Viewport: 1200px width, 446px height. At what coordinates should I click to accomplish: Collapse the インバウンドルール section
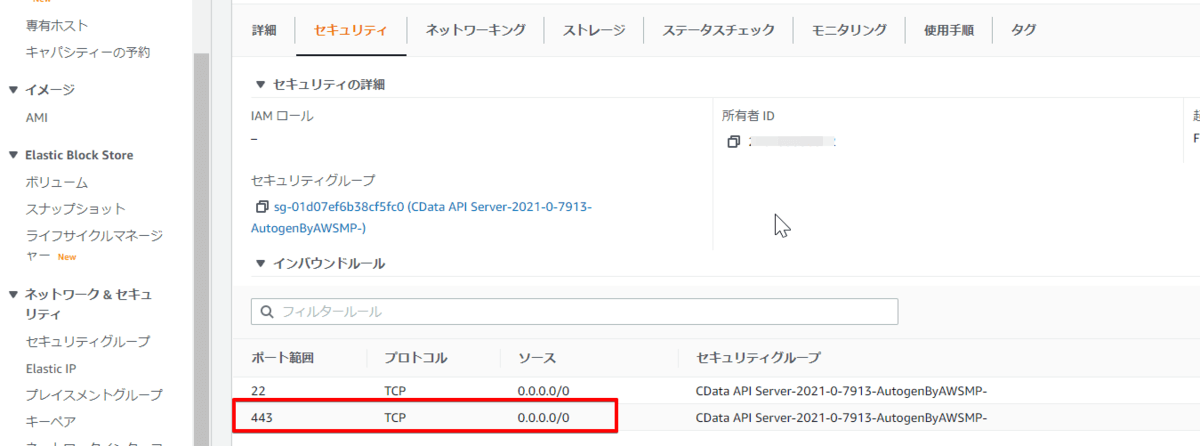tap(261, 264)
